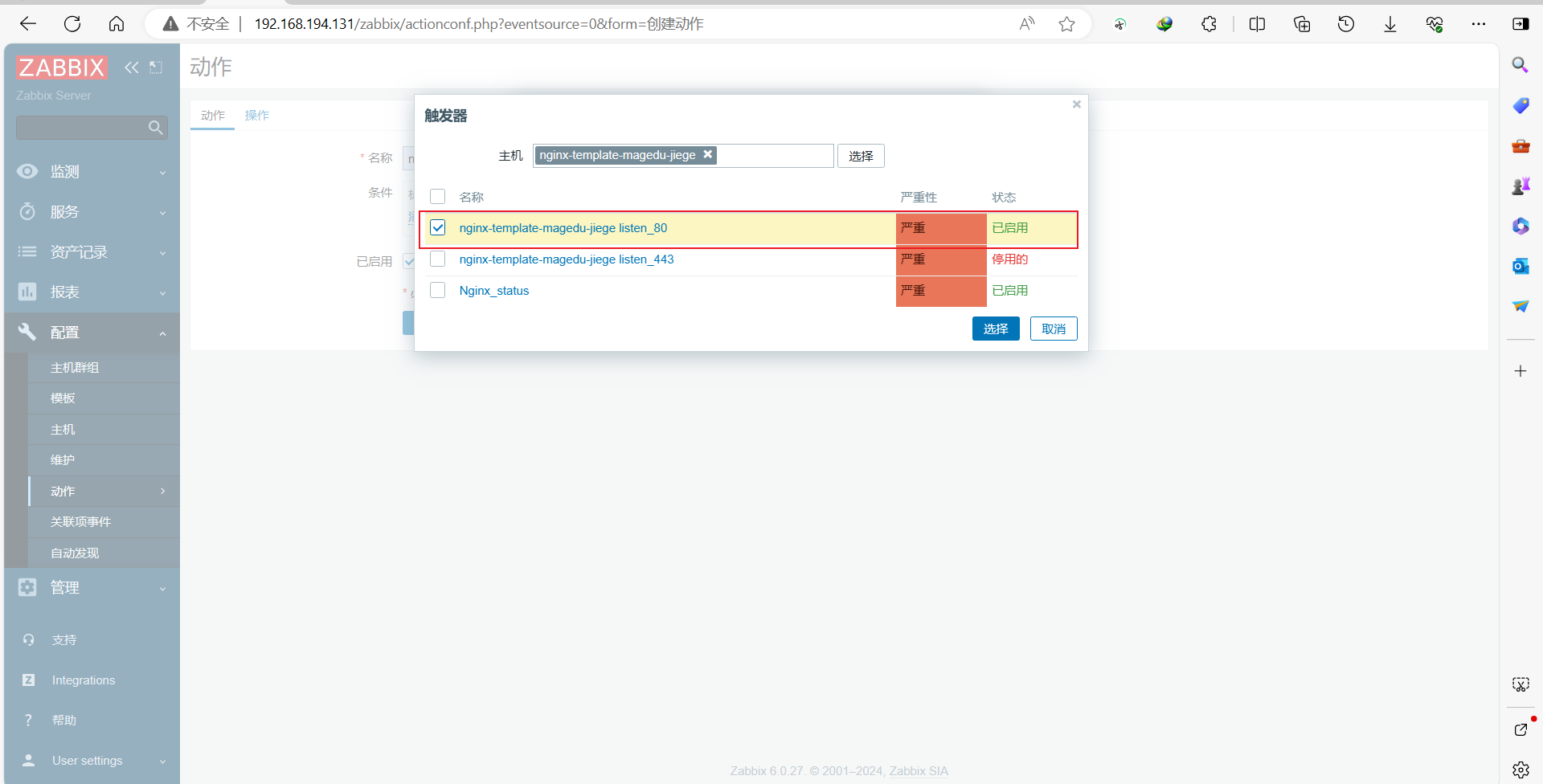1543x784 pixels.
Task: Expand the 管理 menu section
Action: (x=92, y=587)
